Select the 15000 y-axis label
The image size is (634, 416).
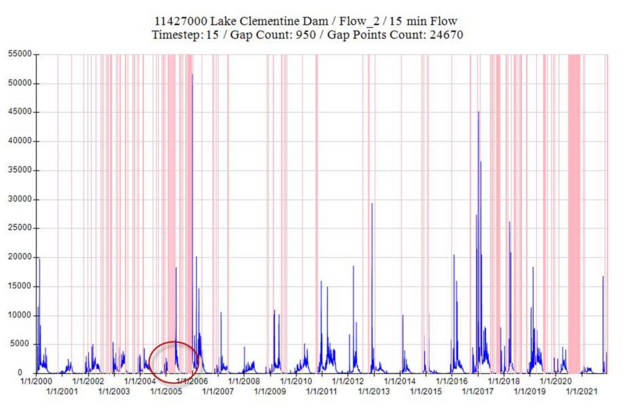point(20,286)
